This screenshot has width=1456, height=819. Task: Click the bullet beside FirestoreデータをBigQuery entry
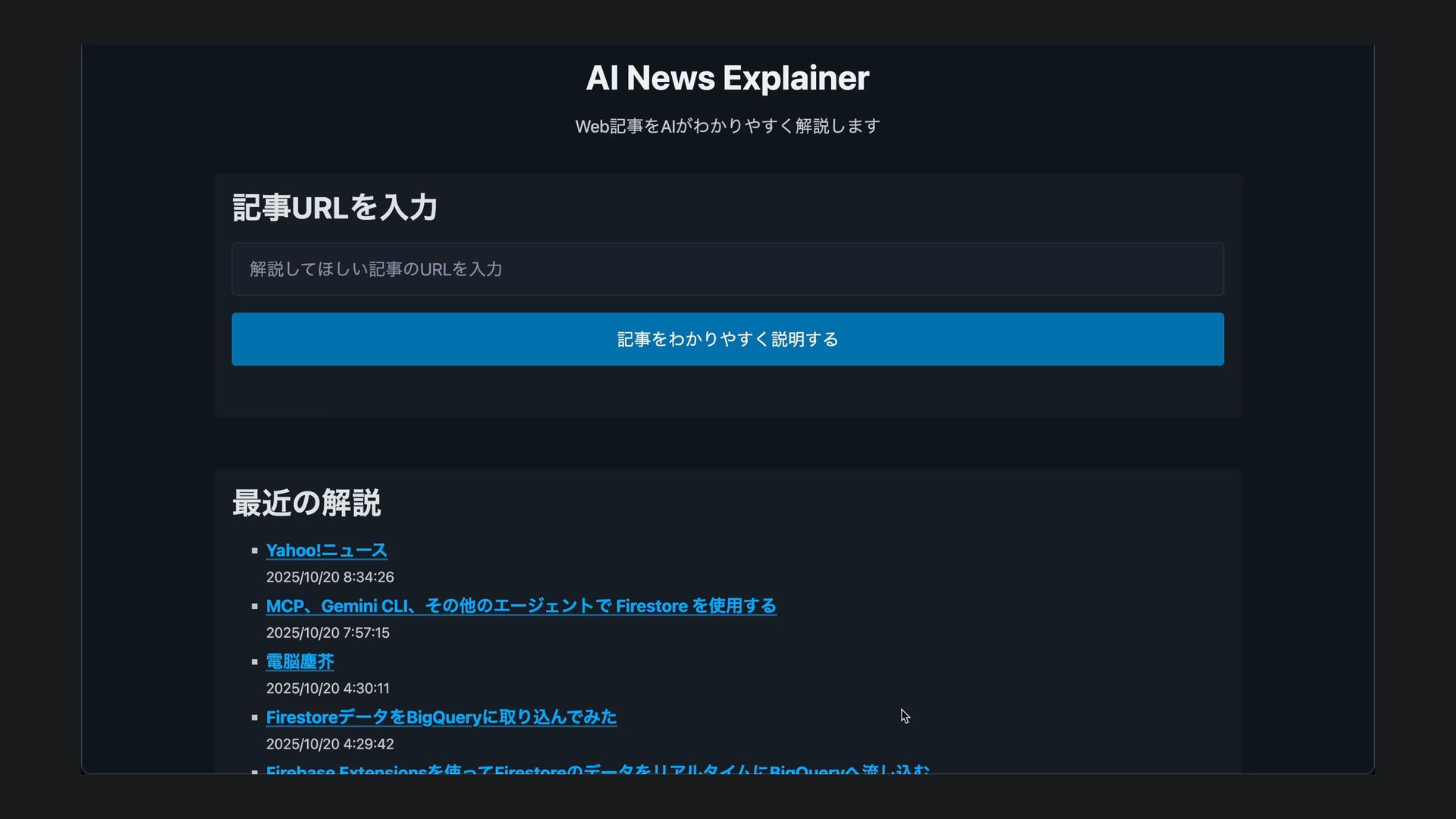255,717
